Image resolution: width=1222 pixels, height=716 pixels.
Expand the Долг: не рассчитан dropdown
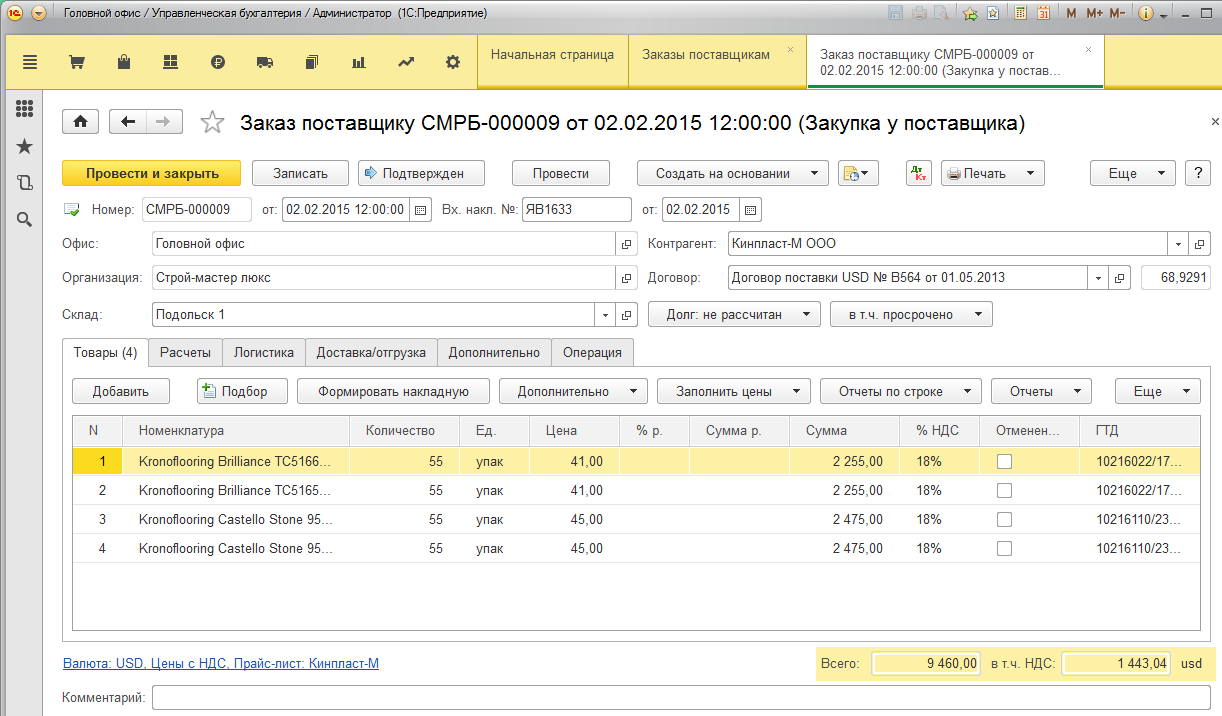click(735, 314)
